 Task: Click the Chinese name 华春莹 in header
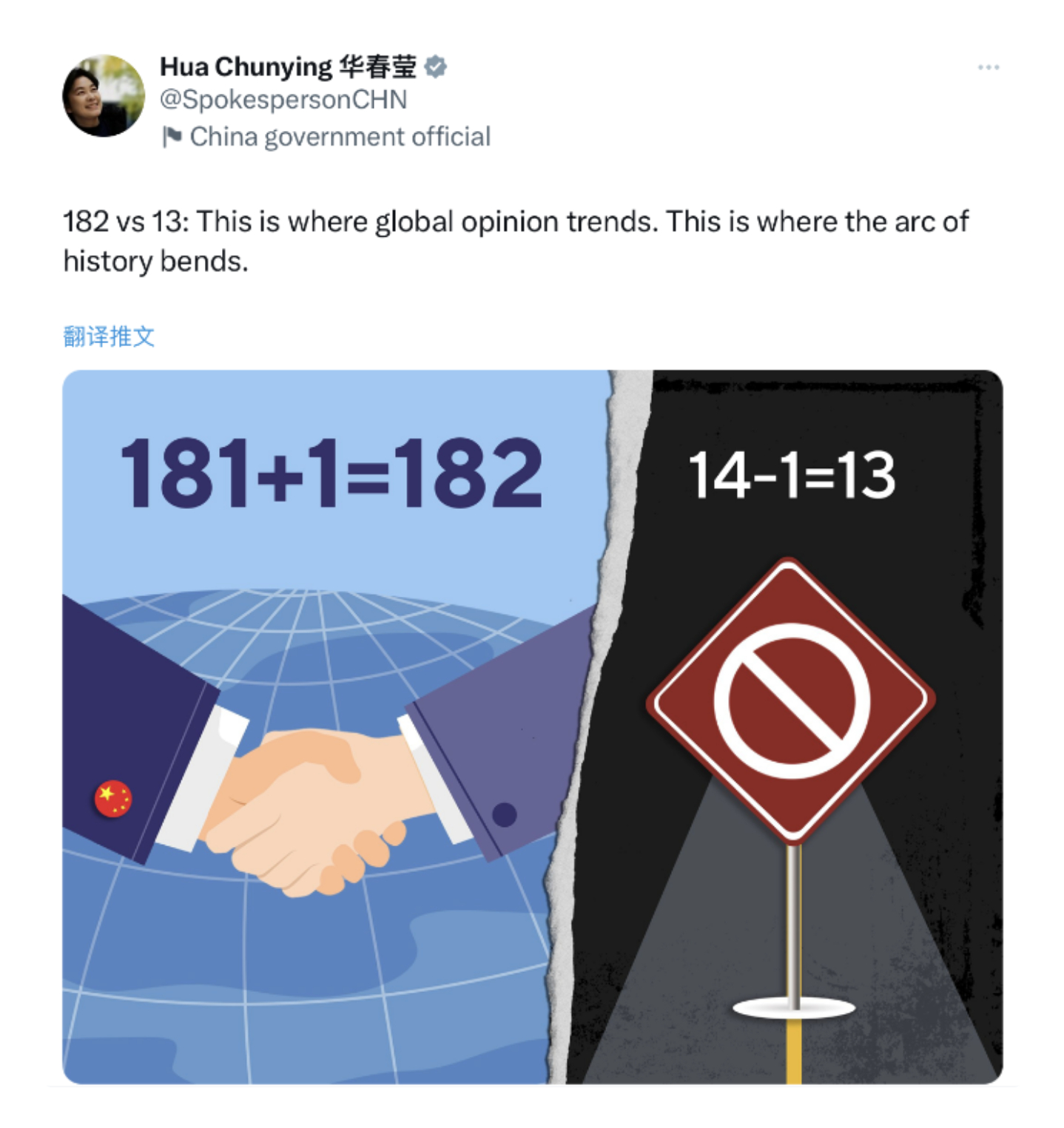(377, 67)
